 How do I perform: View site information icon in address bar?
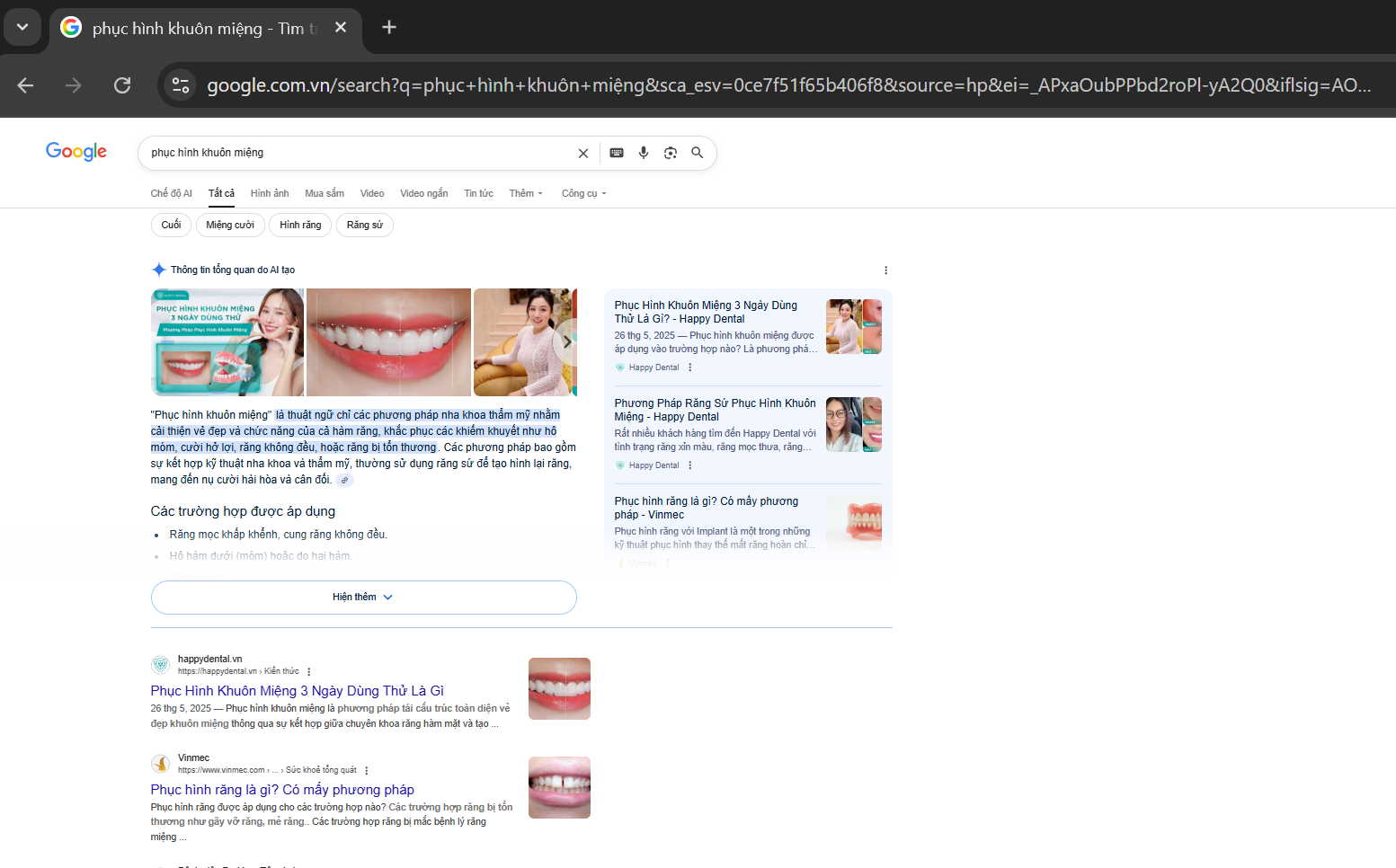tap(181, 85)
